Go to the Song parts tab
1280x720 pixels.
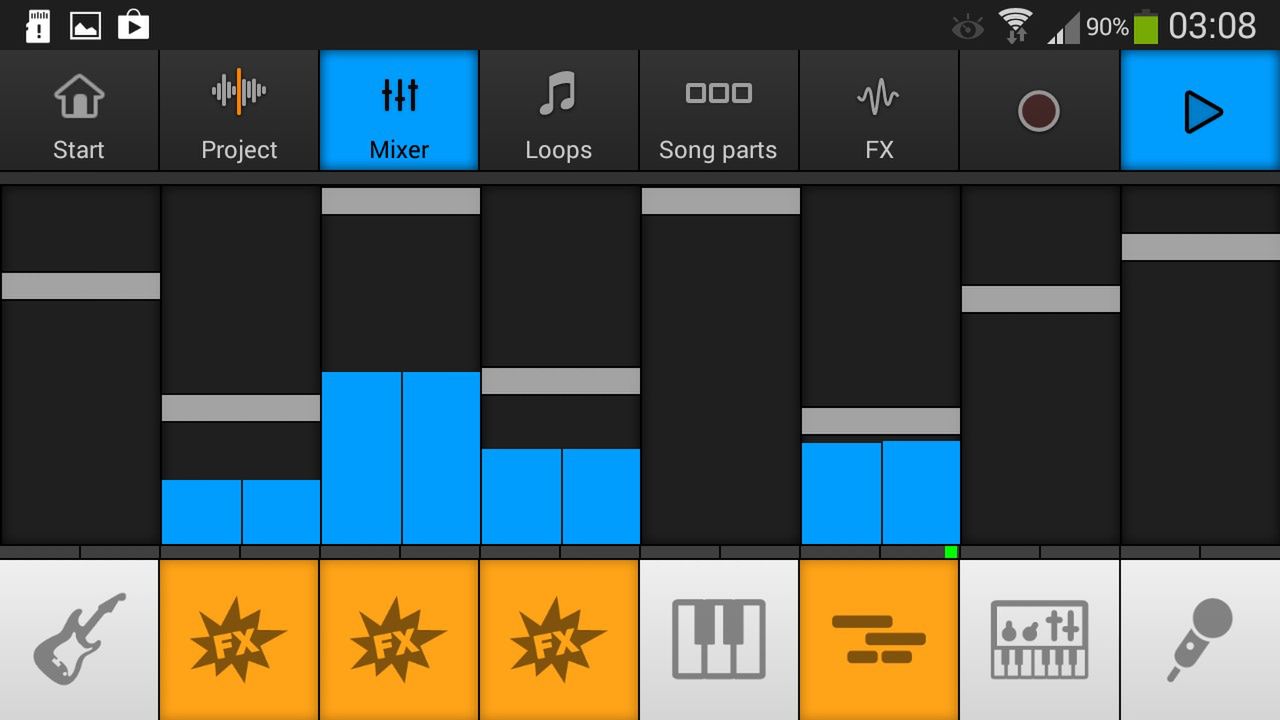click(719, 111)
